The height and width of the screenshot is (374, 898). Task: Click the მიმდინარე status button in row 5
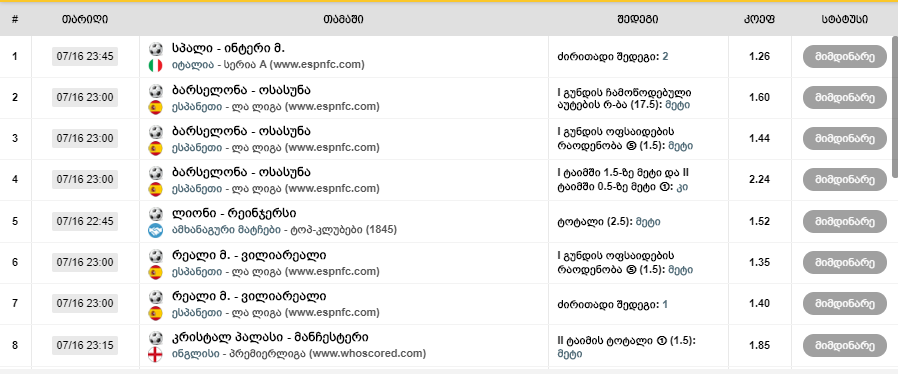[x=844, y=222]
